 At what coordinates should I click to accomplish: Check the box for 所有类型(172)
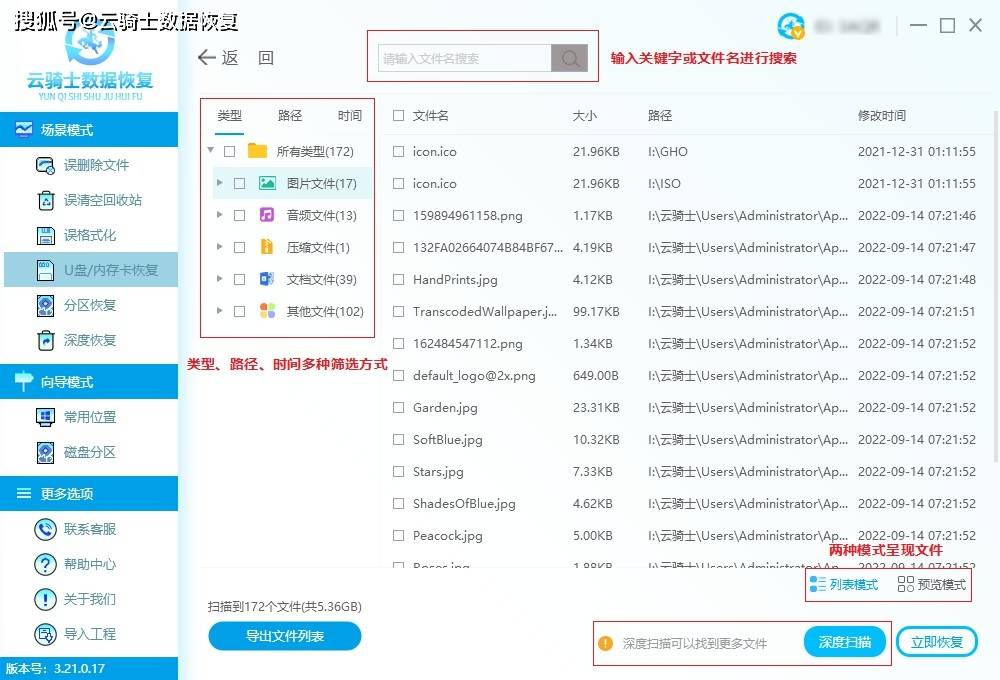(230, 152)
